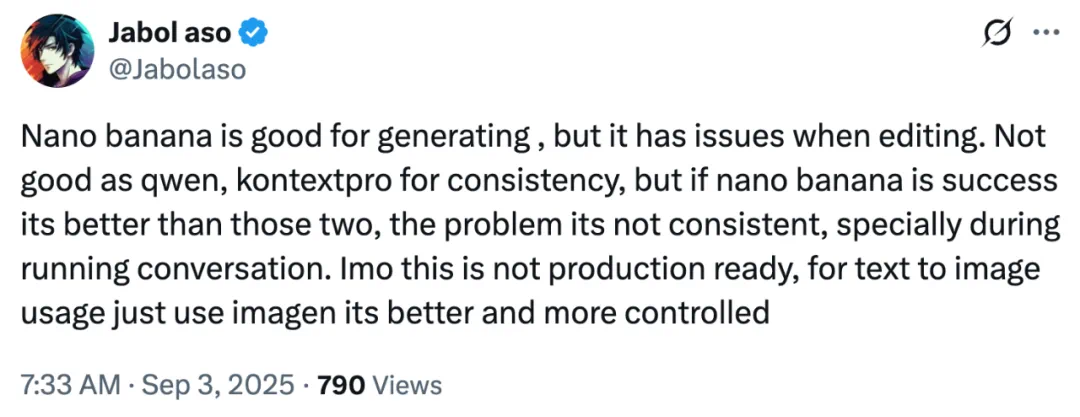Click the 7:33 AM timestamp
The width and height of the screenshot is (1080, 417).
point(70,385)
